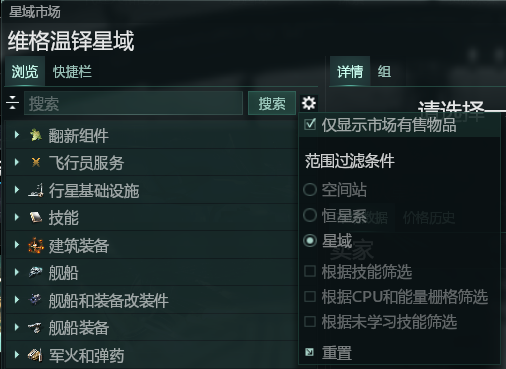506x369 pixels.
Task: Expand the 舰船装备 tree category
Action: click(x=17, y=327)
